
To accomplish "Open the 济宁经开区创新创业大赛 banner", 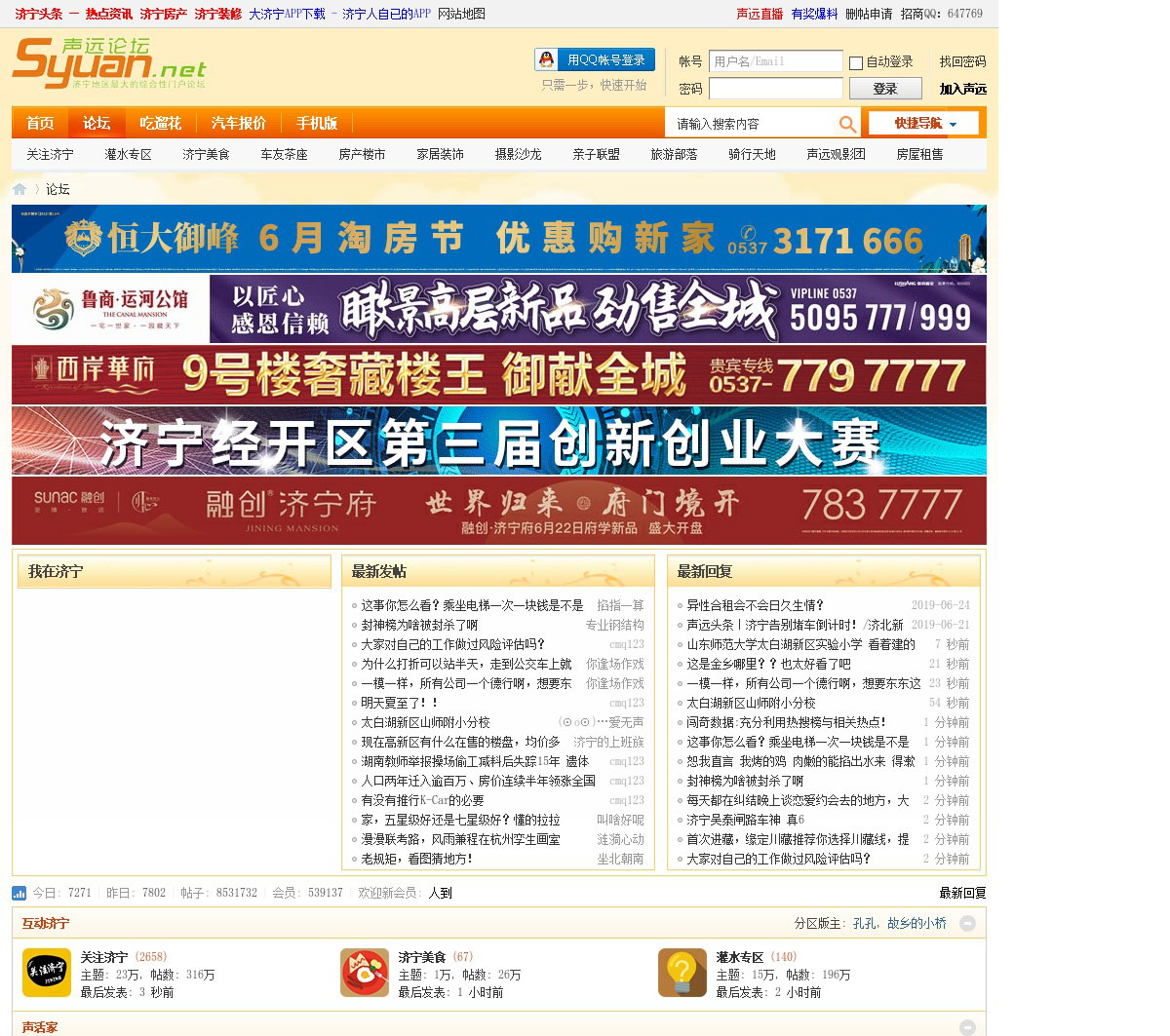I will tap(499, 441).
